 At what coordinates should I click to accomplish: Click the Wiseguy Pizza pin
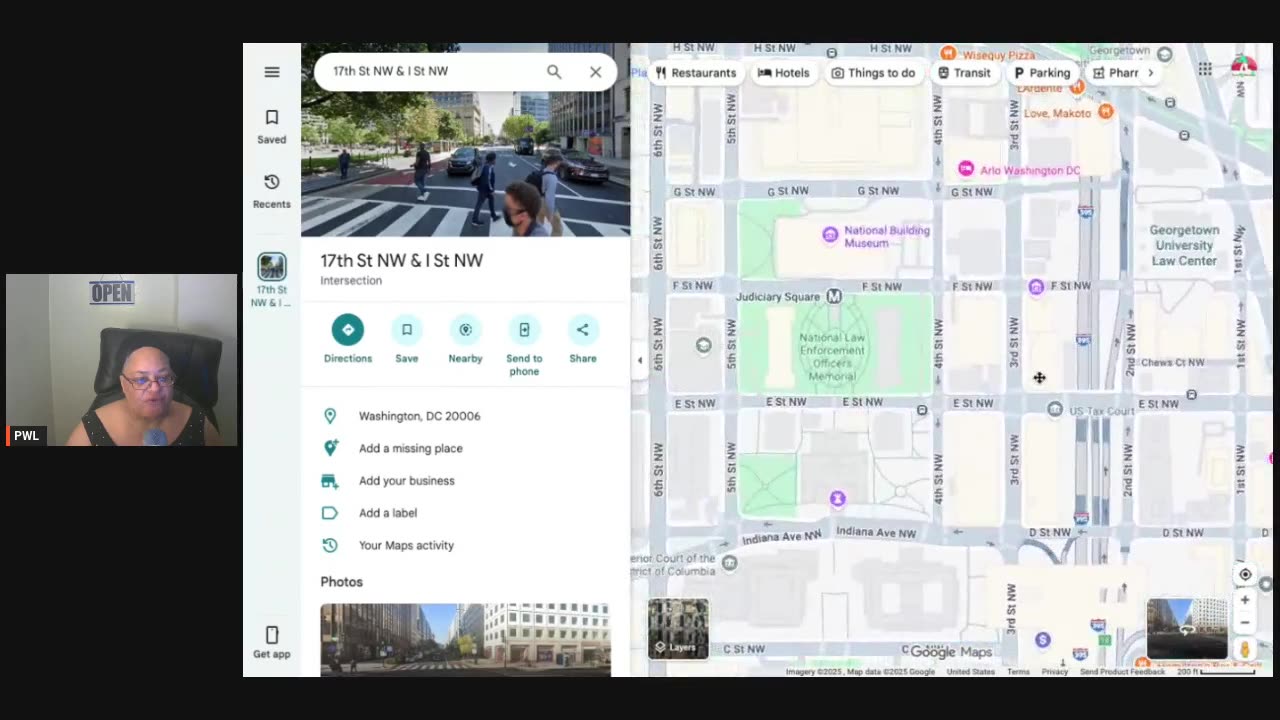click(948, 53)
